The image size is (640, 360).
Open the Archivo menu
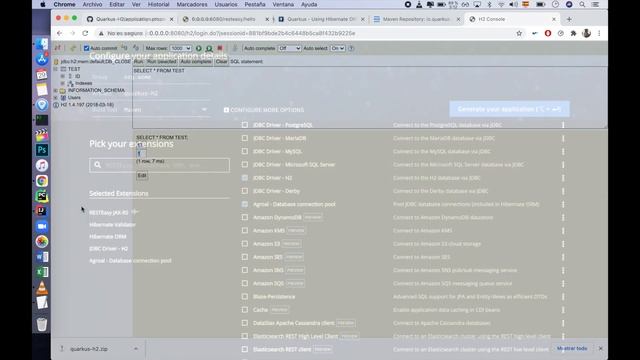click(92, 4)
